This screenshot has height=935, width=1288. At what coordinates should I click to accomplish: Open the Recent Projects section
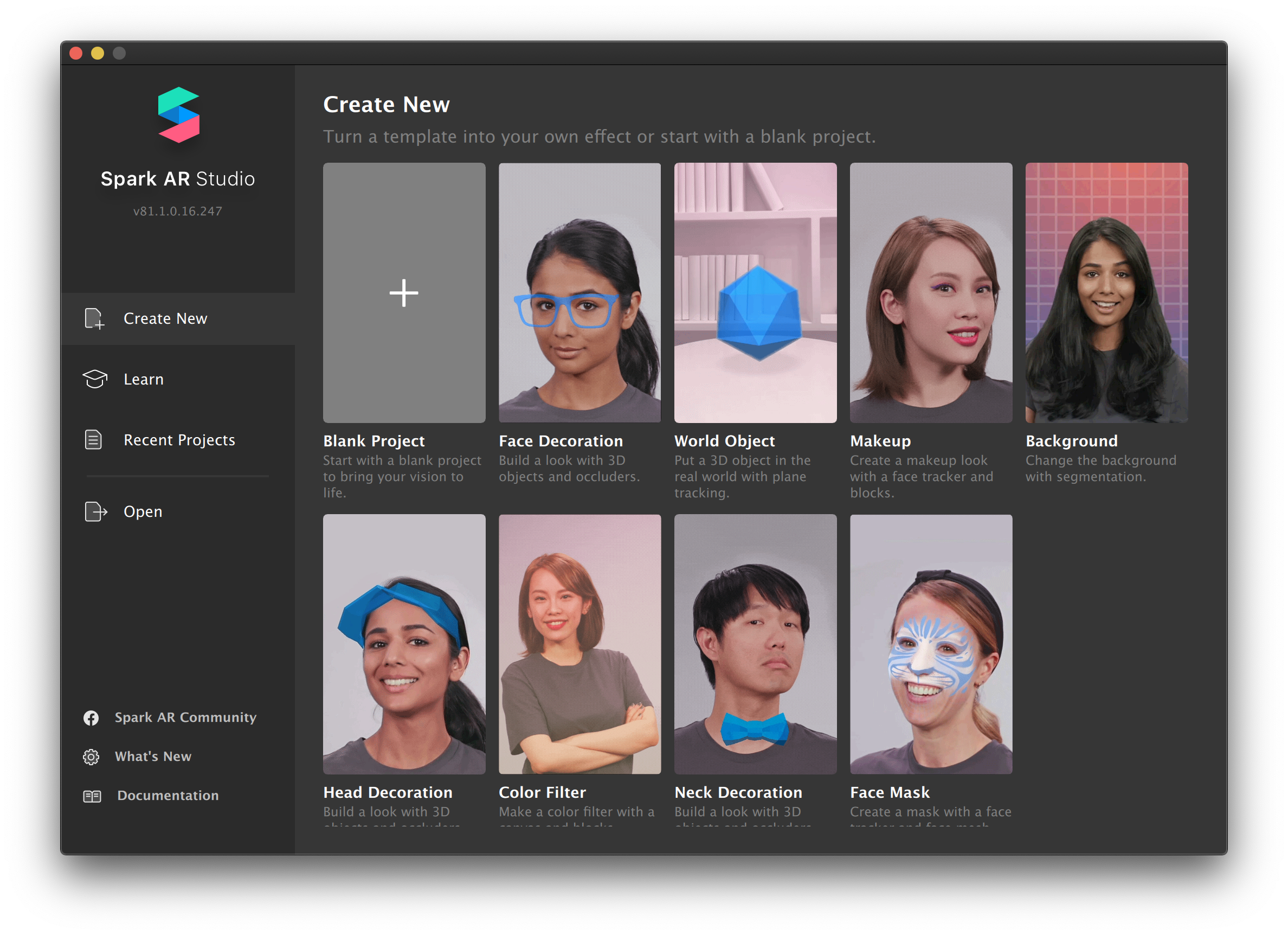179,440
